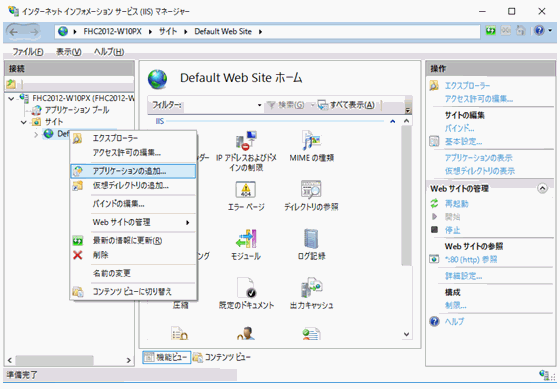
Task: Collapse the IIS group chevron
Action: click(x=393, y=121)
